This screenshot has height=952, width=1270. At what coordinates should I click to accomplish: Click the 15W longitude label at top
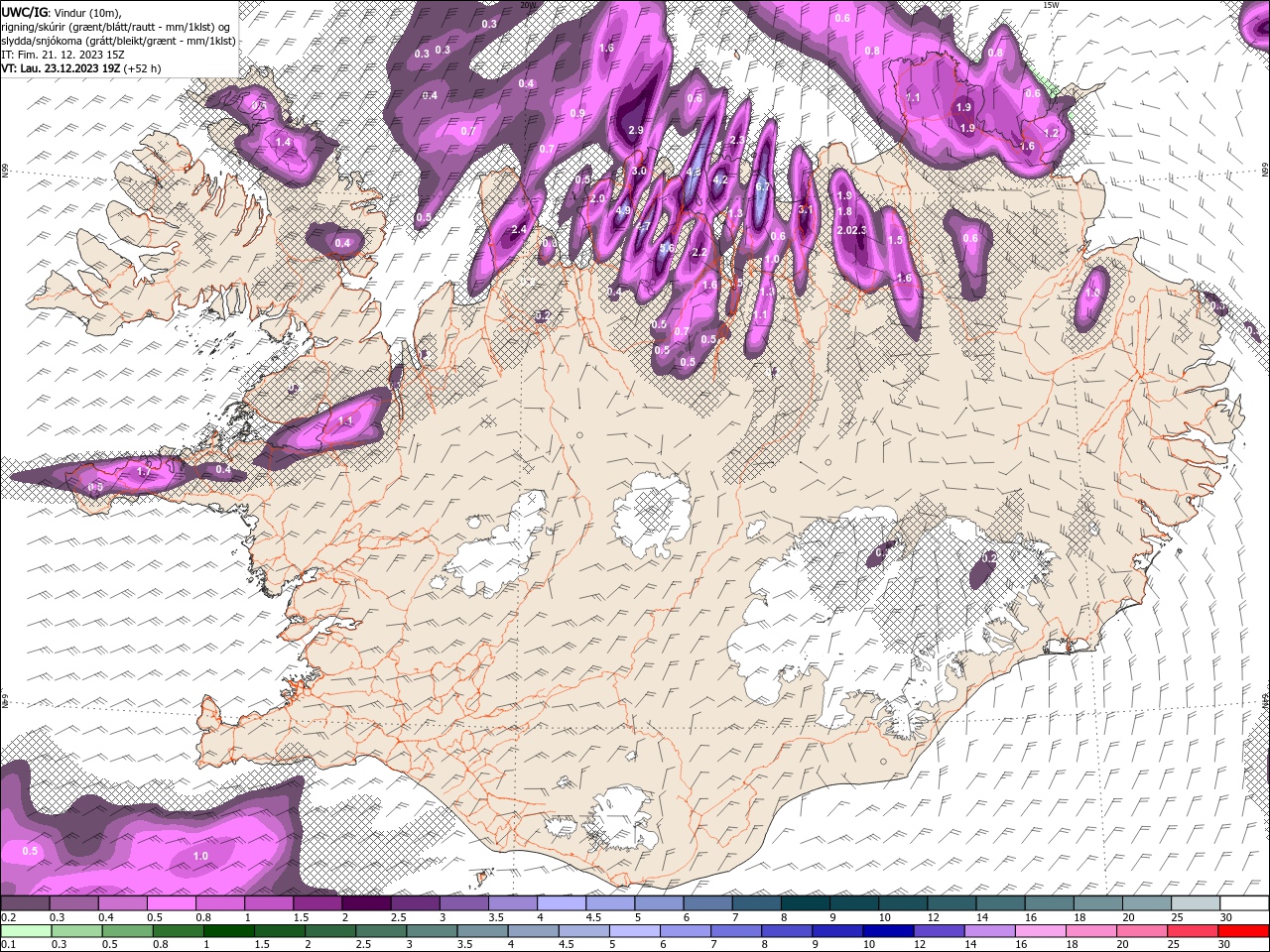(1051, 5)
